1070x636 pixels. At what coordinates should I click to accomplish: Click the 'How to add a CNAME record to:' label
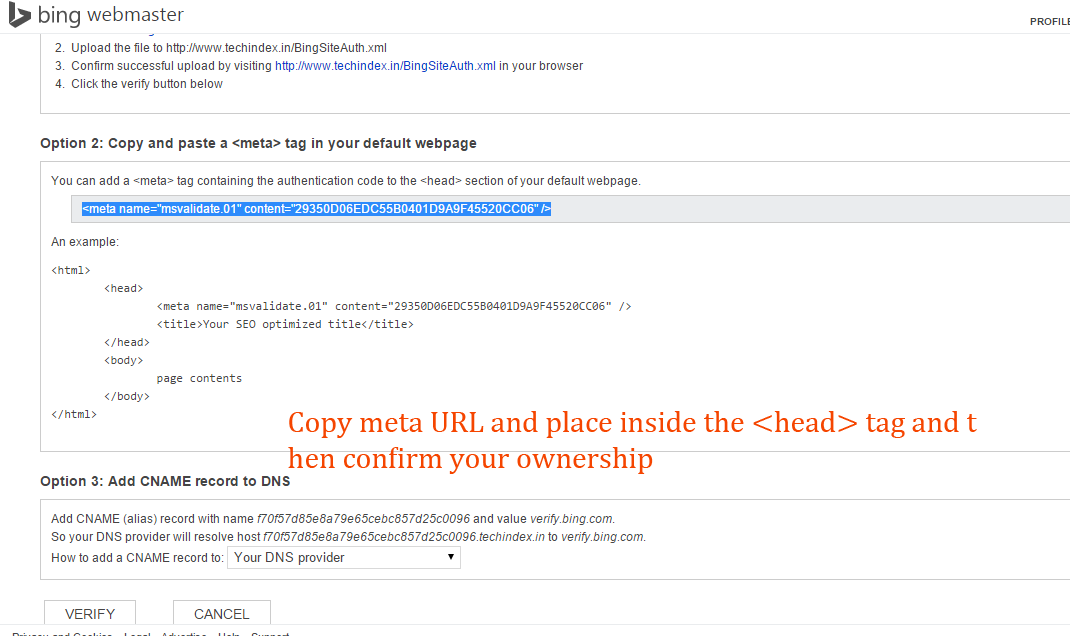pyautogui.click(x=137, y=558)
